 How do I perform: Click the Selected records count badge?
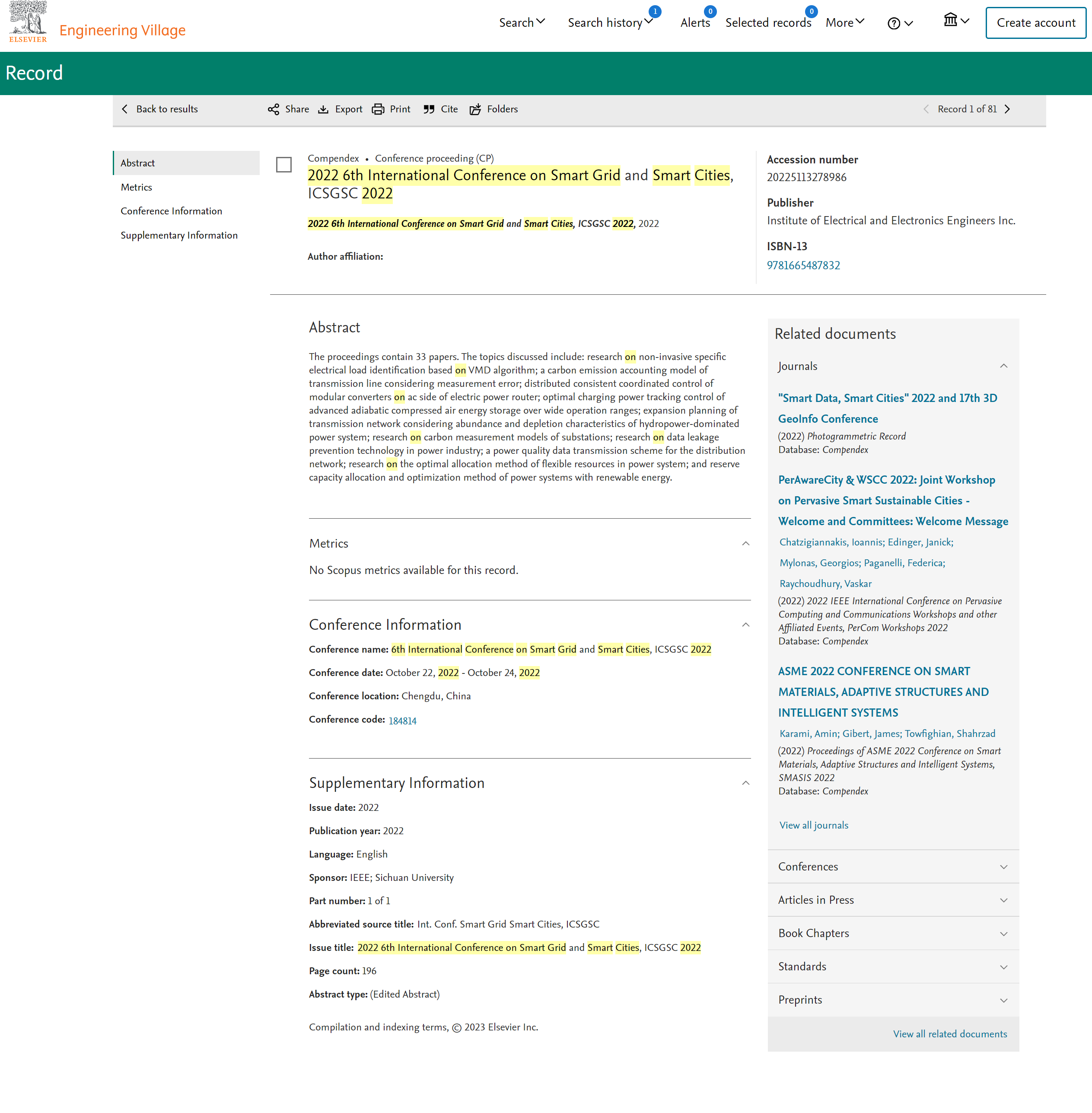pyautogui.click(x=812, y=12)
